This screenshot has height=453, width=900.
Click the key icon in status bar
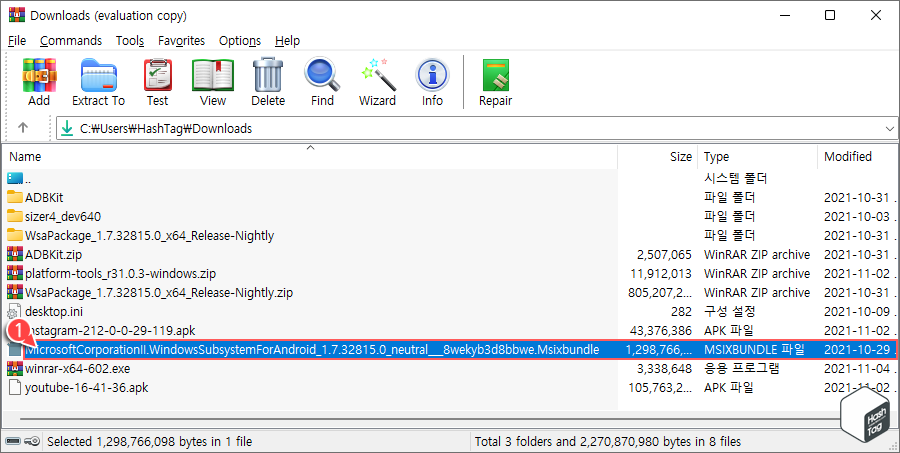pyautogui.click(x=32, y=441)
